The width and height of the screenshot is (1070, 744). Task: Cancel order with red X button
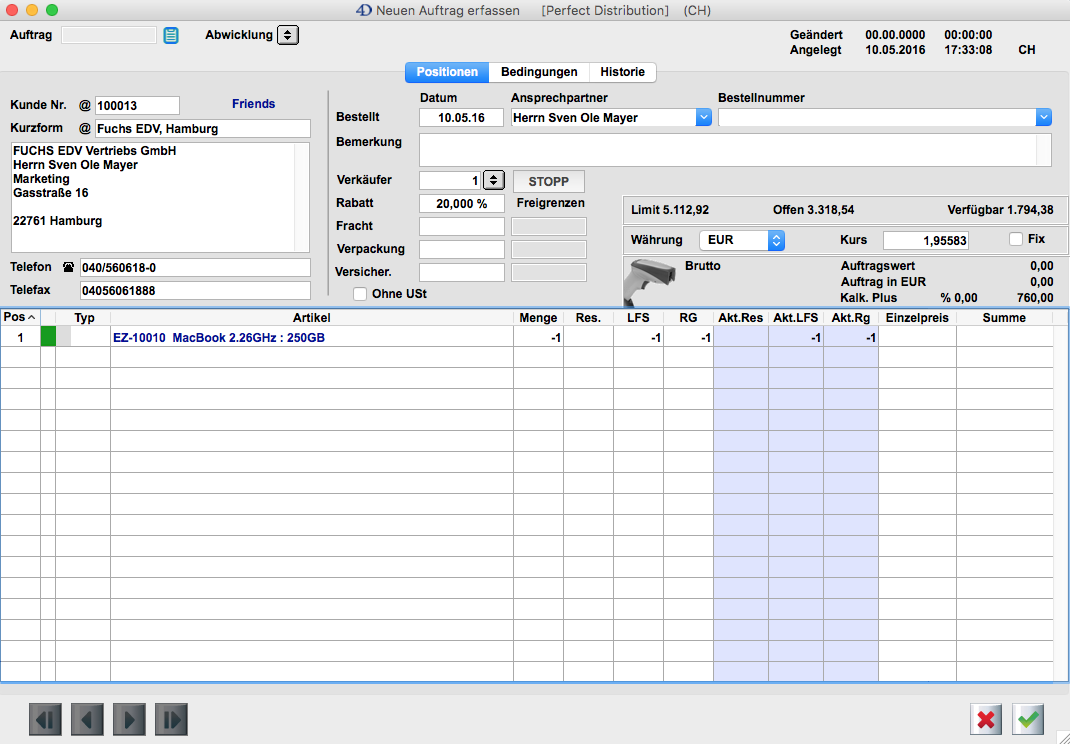pyautogui.click(x=986, y=719)
